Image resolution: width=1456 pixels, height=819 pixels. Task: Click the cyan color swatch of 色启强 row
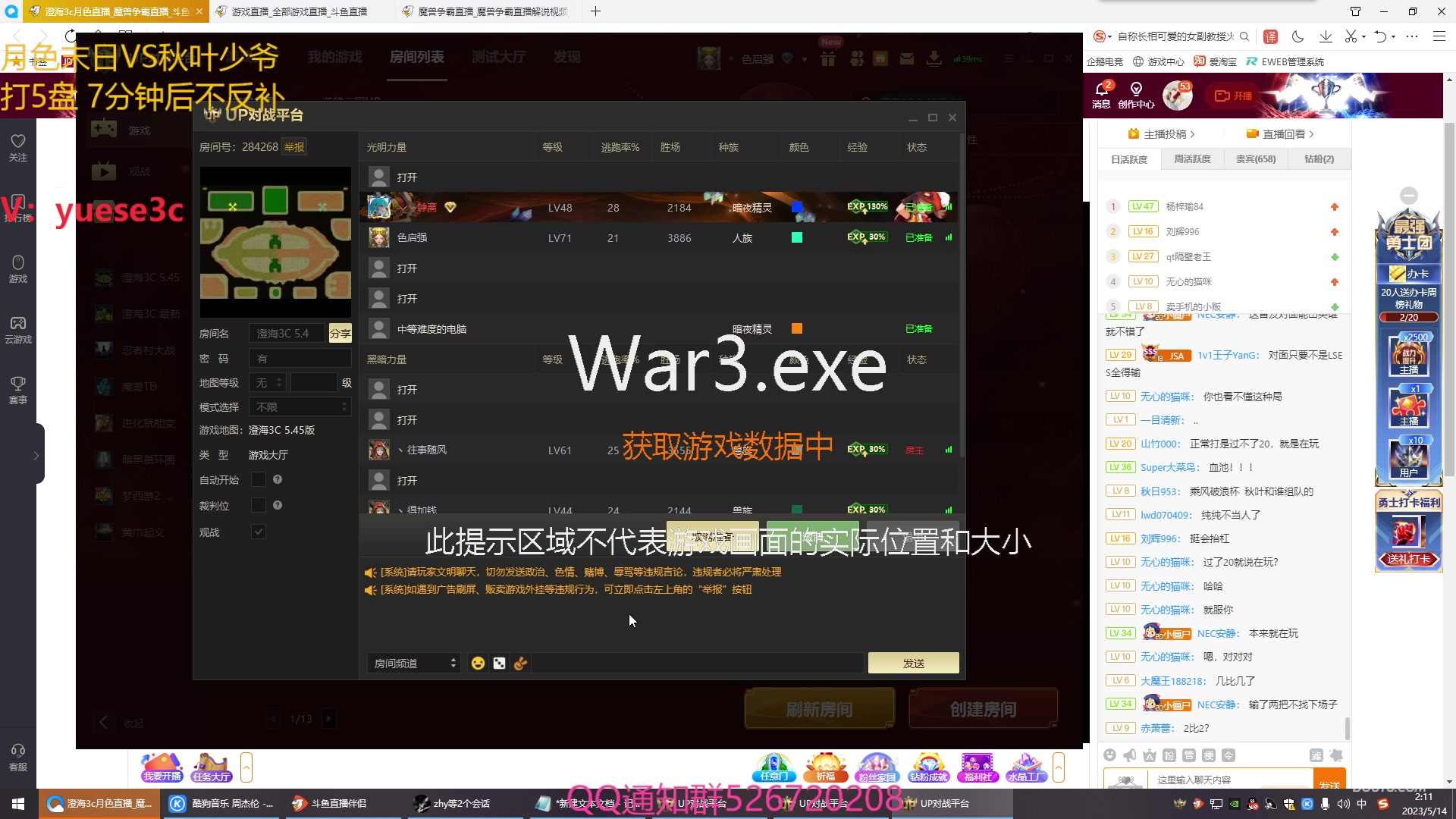[797, 237]
